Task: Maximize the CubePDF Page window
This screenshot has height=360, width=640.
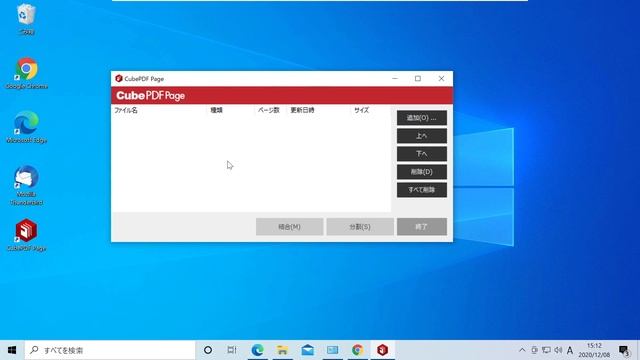Action: pyautogui.click(x=418, y=78)
